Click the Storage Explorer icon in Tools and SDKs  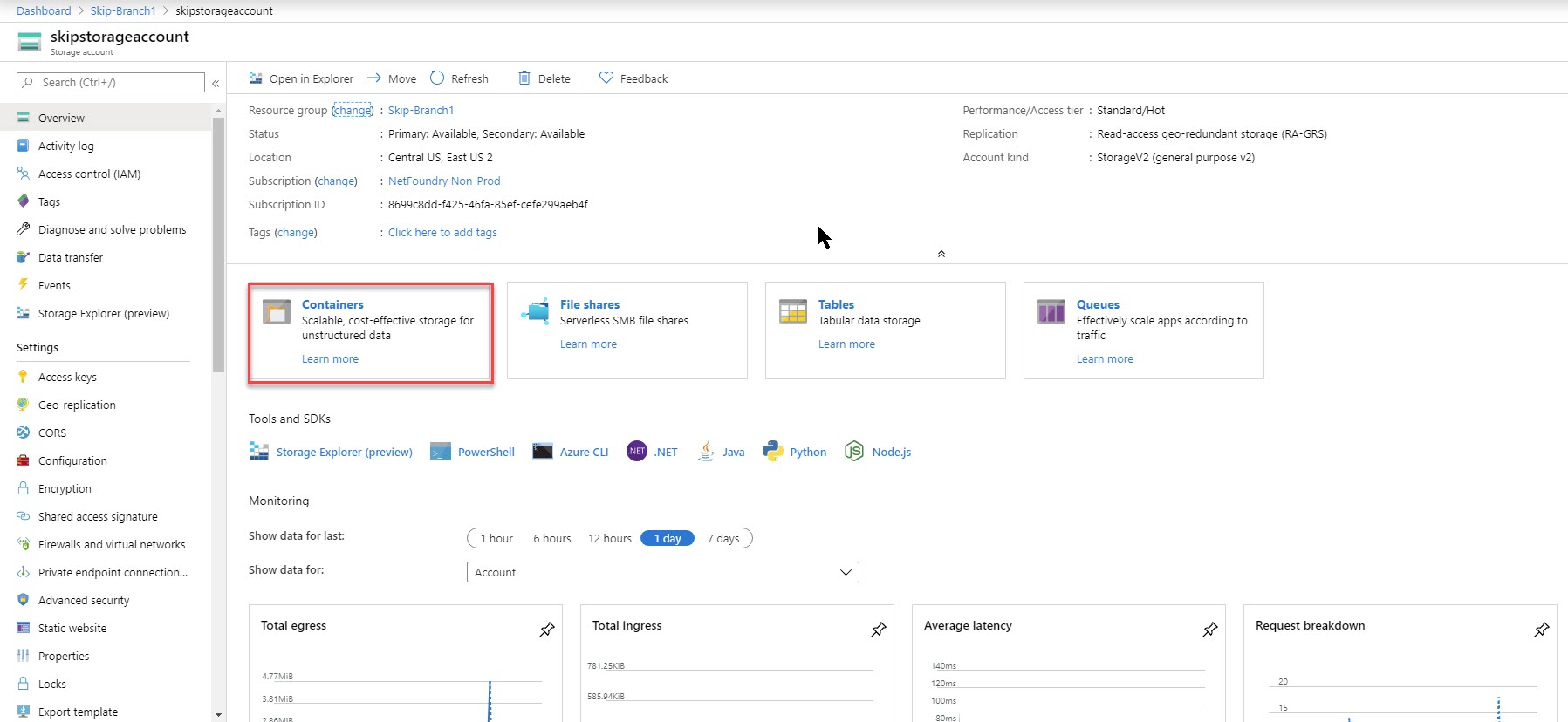tap(258, 451)
